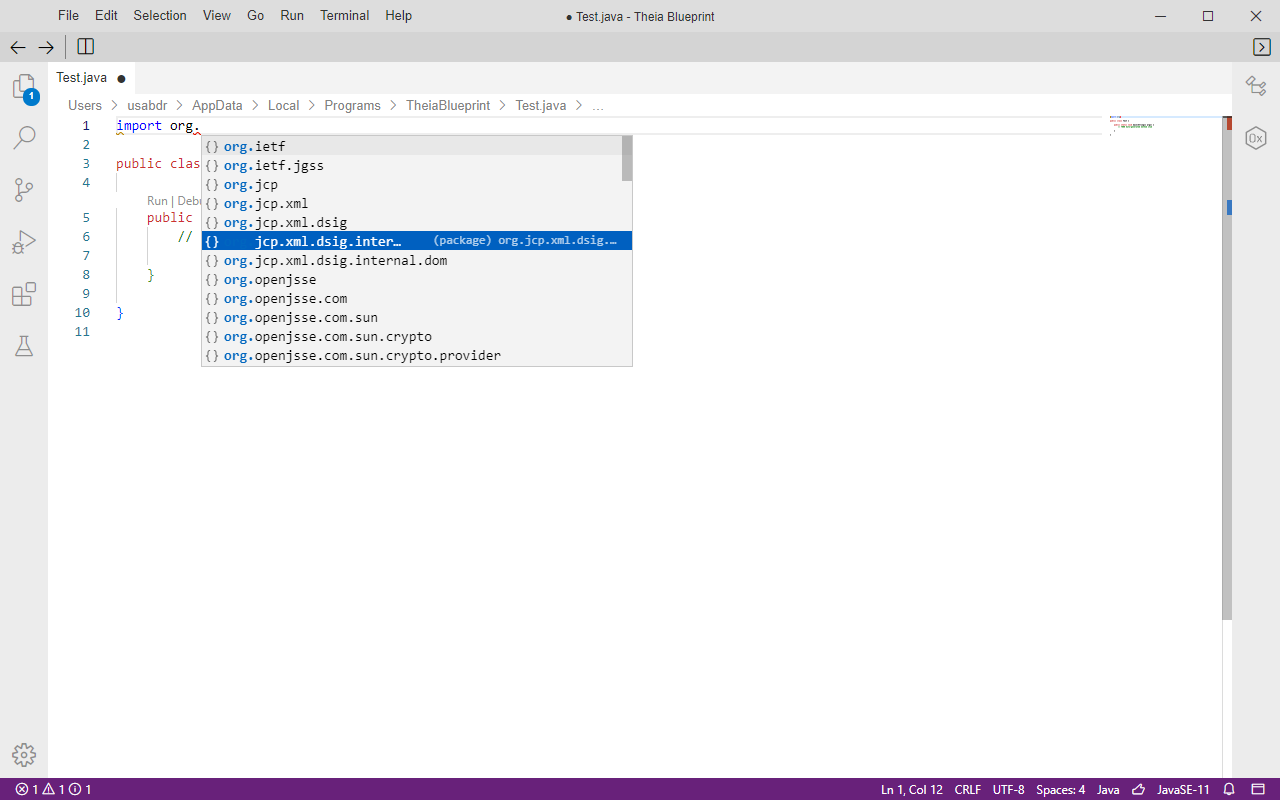Open the Settings gear menu
The width and height of the screenshot is (1280, 801).
click(x=24, y=755)
